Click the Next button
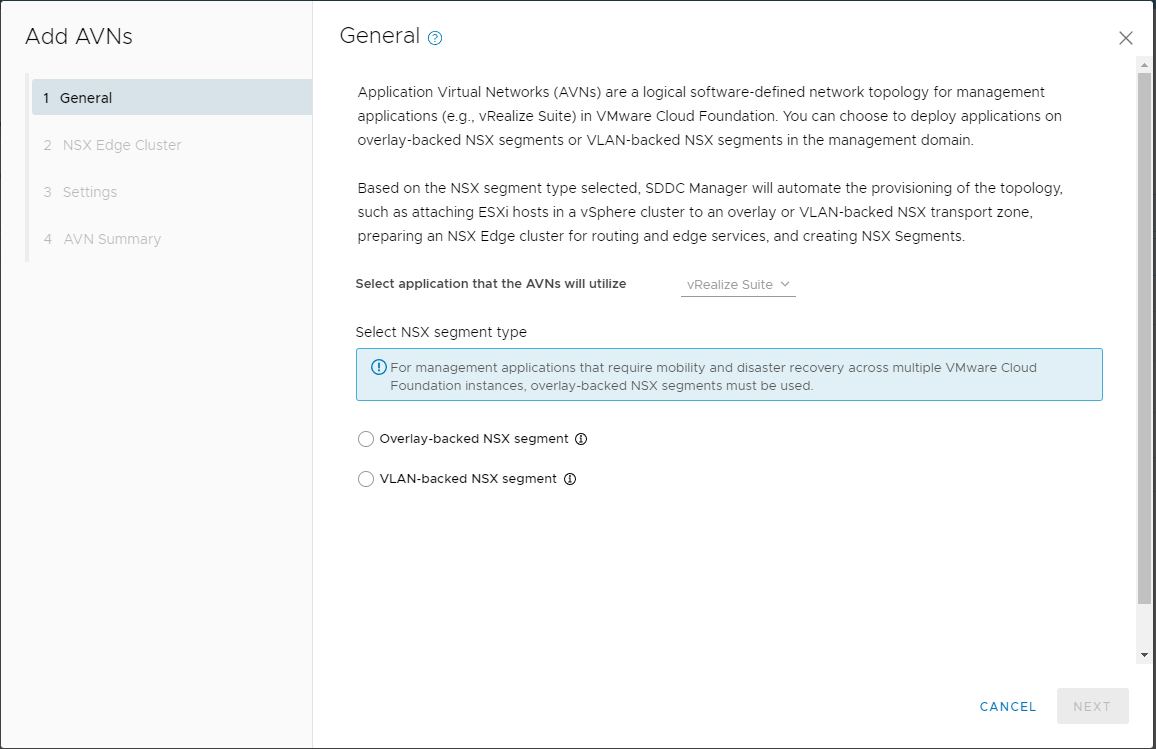The width and height of the screenshot is (1156, 749). [1092, 707]
